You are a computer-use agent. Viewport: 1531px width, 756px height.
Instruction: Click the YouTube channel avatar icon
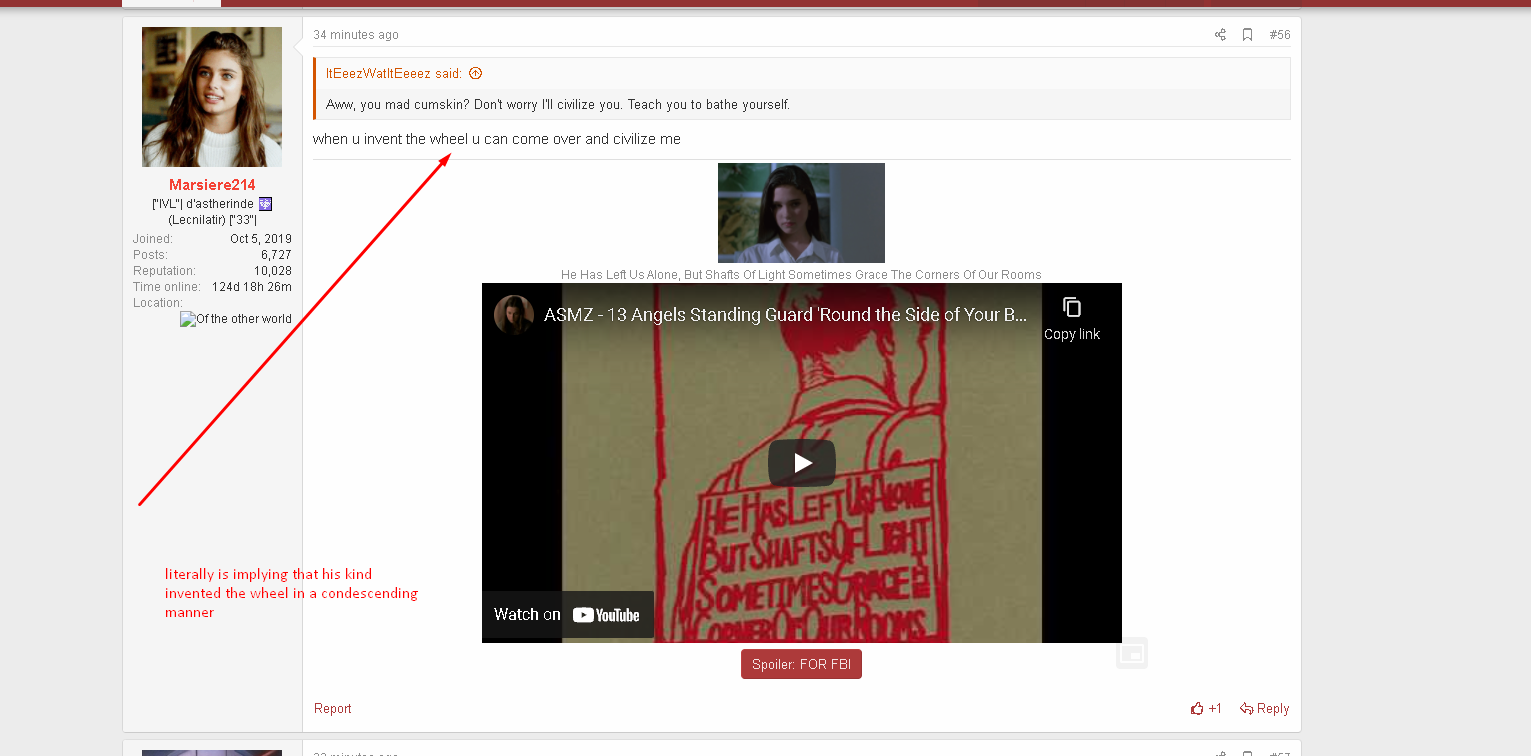[514, 314]
